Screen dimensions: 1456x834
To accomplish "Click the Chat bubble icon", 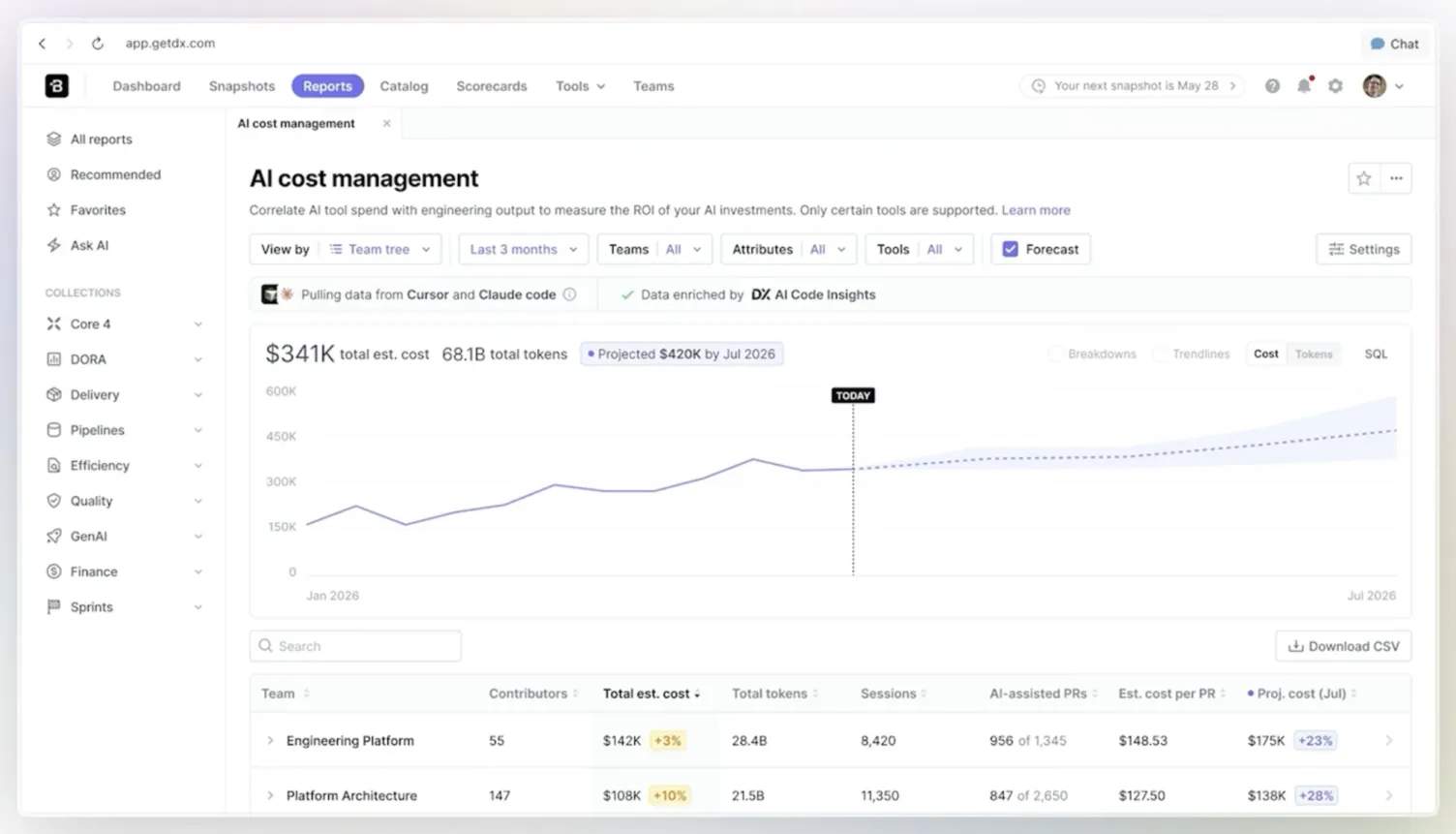I will tap(1377, 44).
